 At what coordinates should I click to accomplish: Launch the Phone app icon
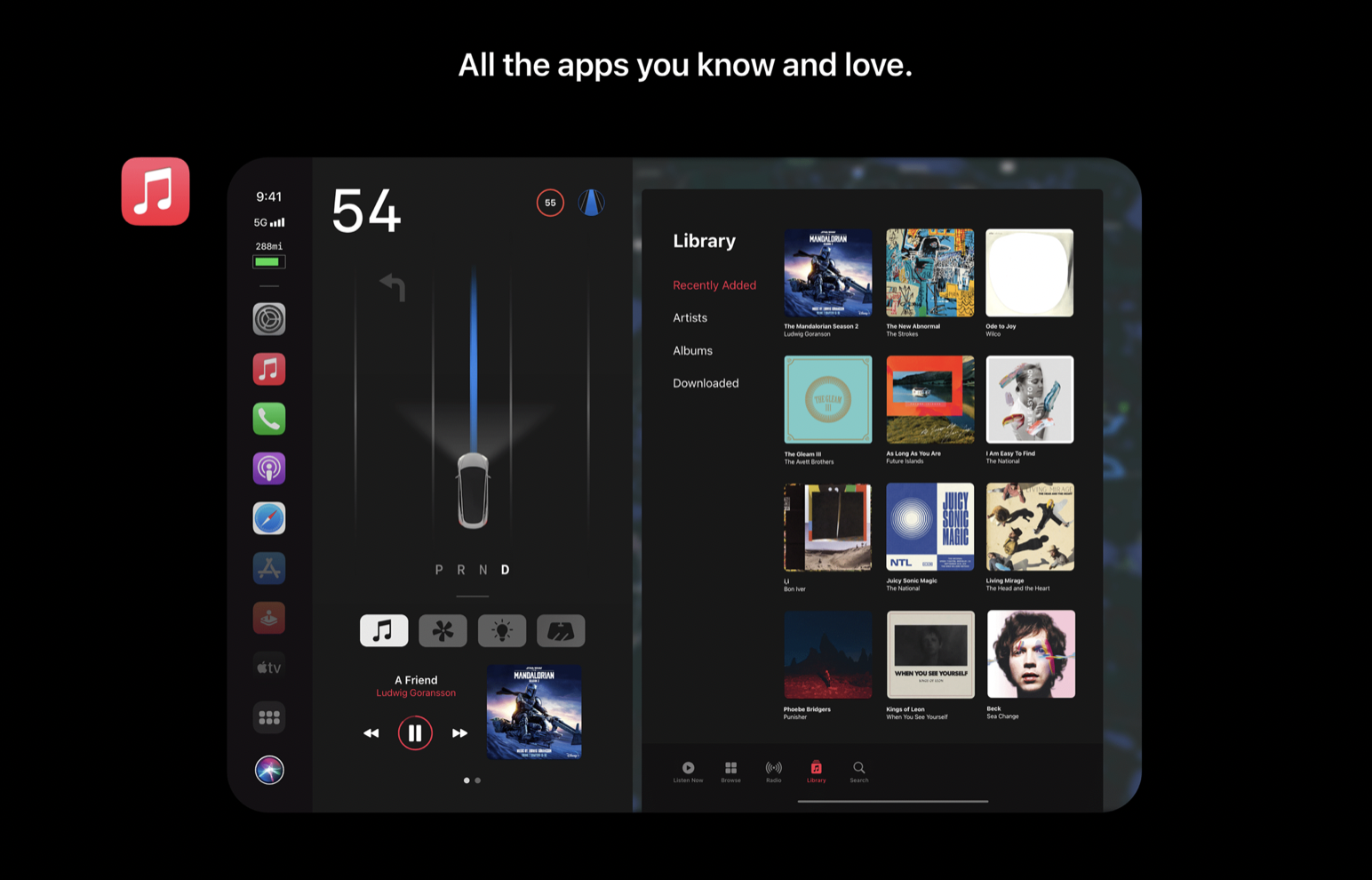click(x=268, y=419)
